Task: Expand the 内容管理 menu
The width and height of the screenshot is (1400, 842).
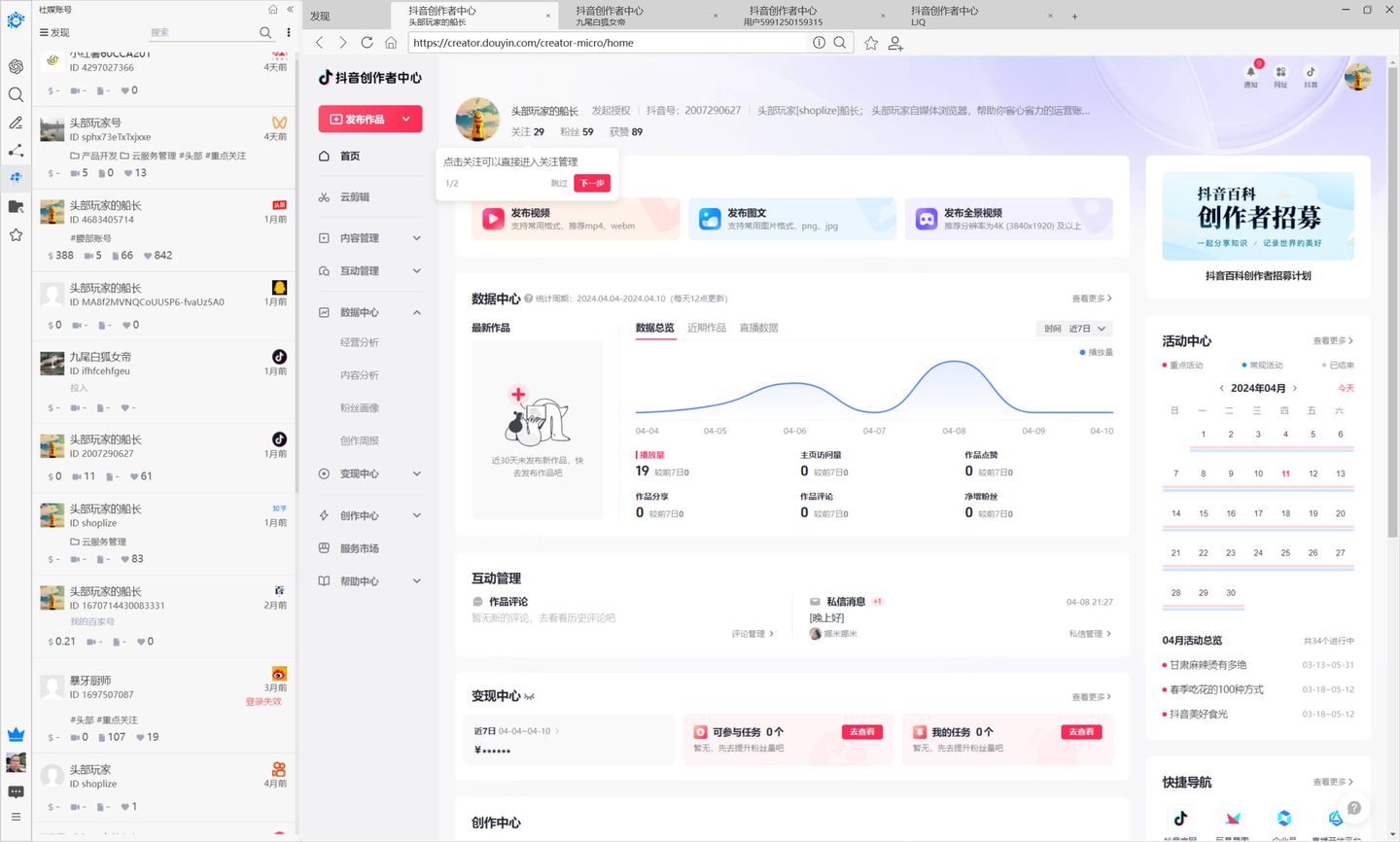Action: click(370, 238)
